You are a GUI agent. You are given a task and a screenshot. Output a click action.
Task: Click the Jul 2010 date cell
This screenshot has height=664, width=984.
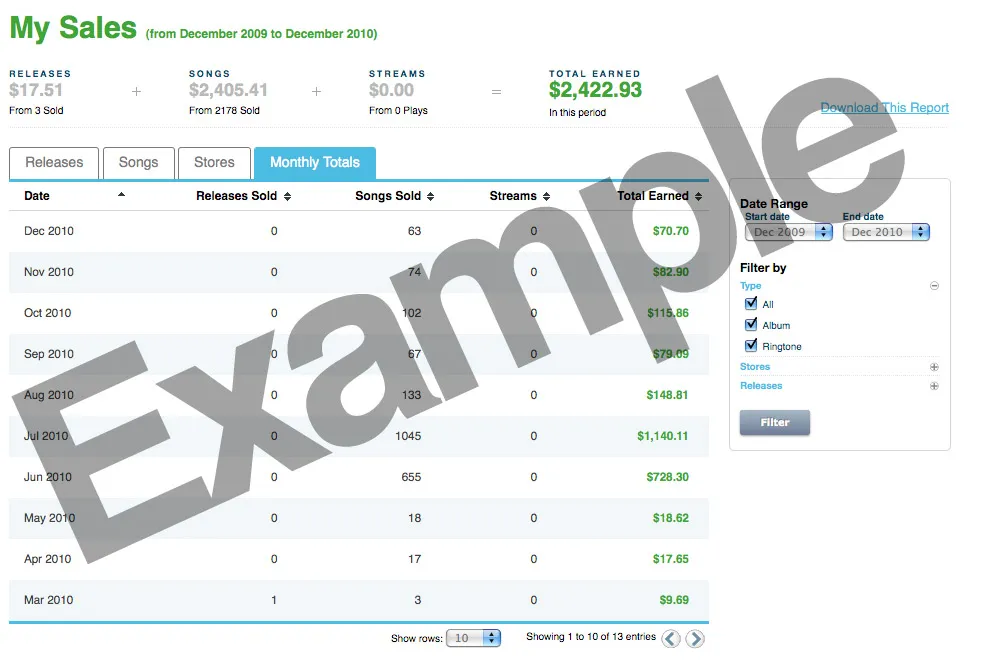coord(46,436)
